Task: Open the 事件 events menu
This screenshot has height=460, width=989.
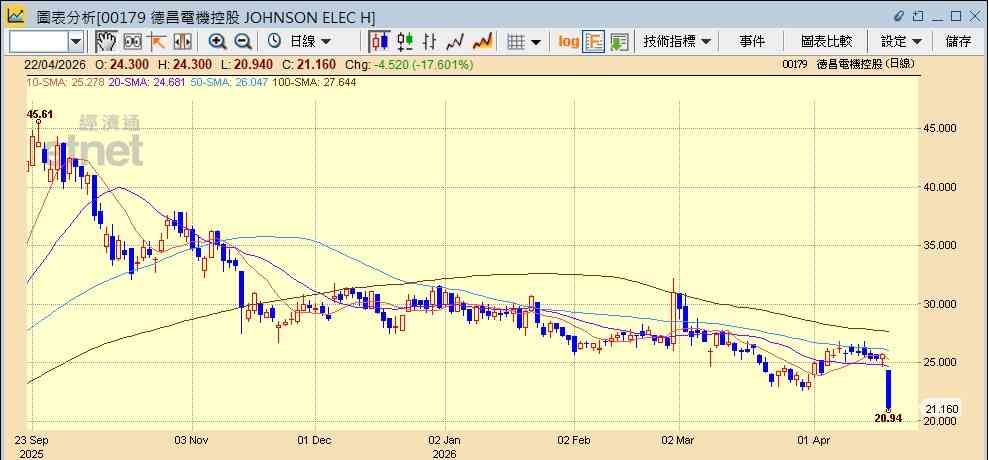Action: [752, 42]
